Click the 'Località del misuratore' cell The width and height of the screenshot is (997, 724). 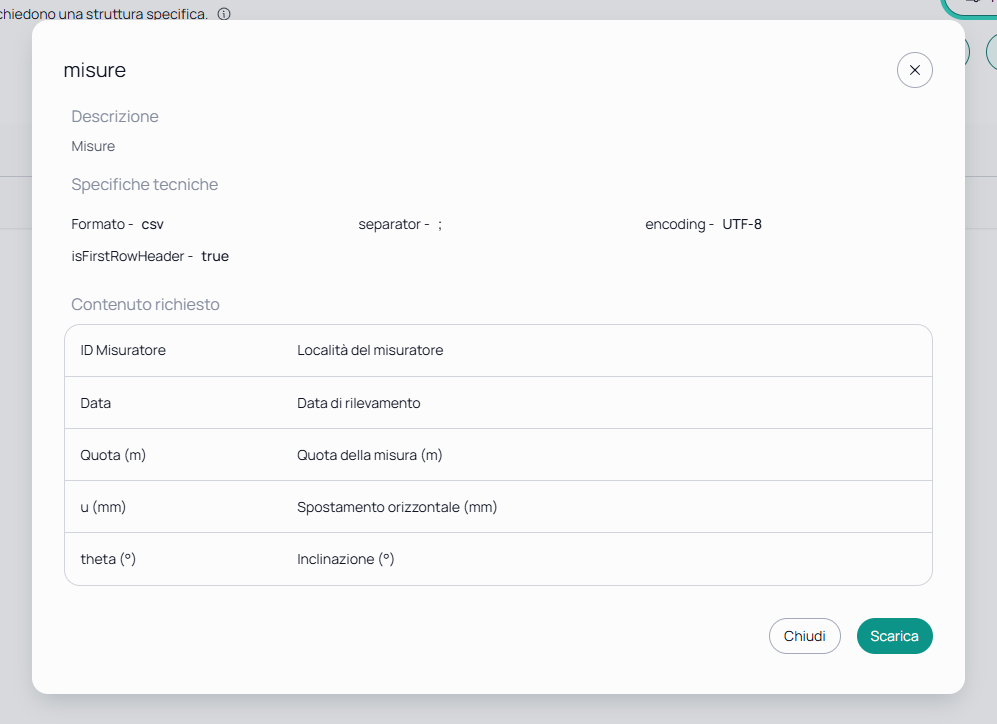tap(370, 350)
